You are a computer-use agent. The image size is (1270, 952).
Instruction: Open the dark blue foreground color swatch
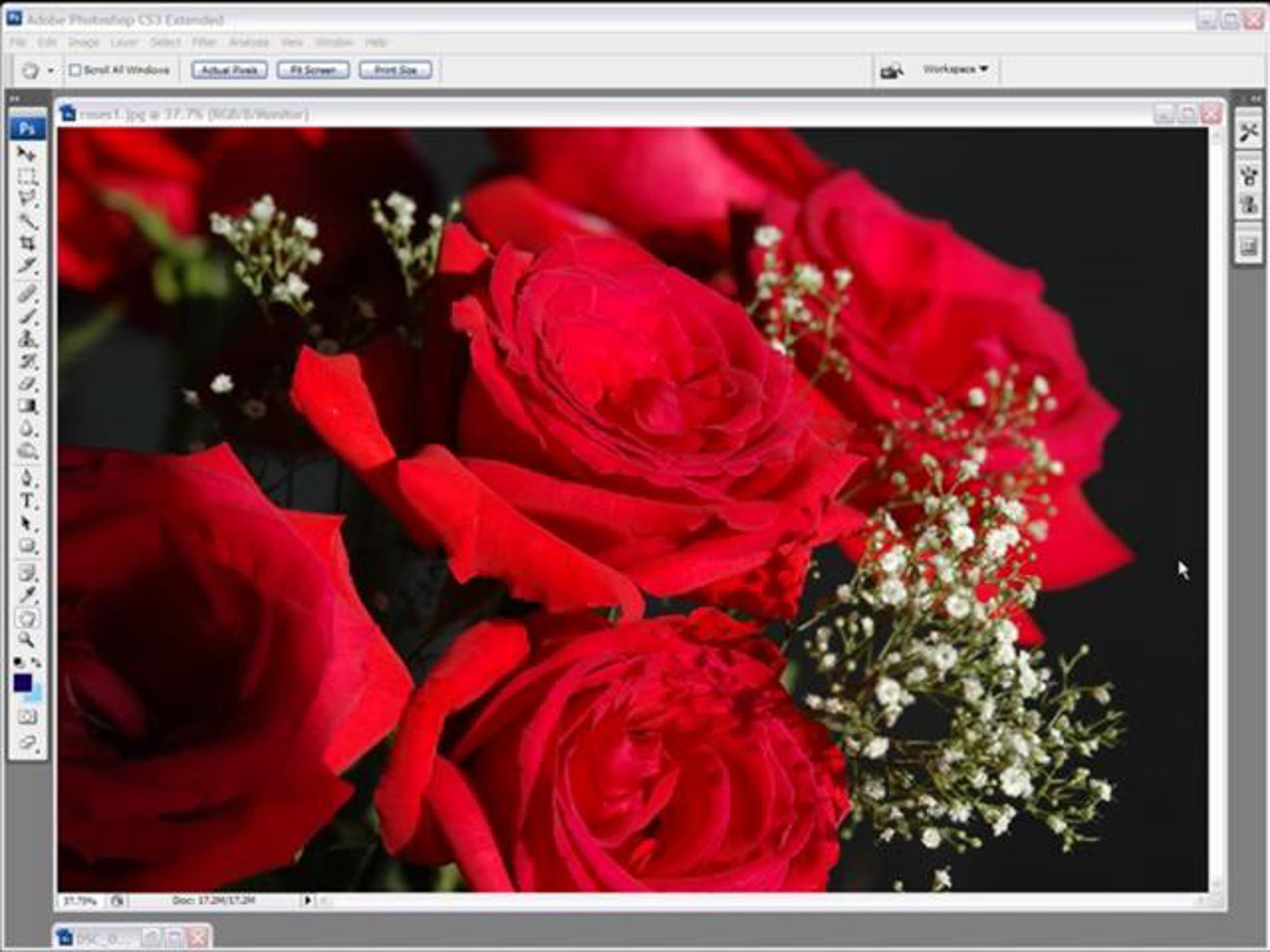tap(22, 683)
